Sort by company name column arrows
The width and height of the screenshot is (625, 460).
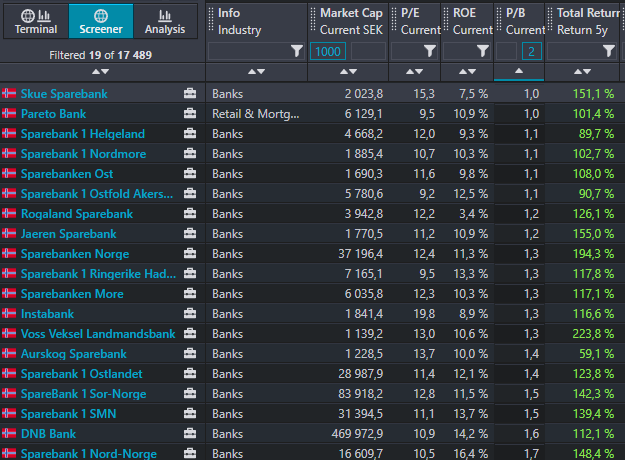point(100,72)
